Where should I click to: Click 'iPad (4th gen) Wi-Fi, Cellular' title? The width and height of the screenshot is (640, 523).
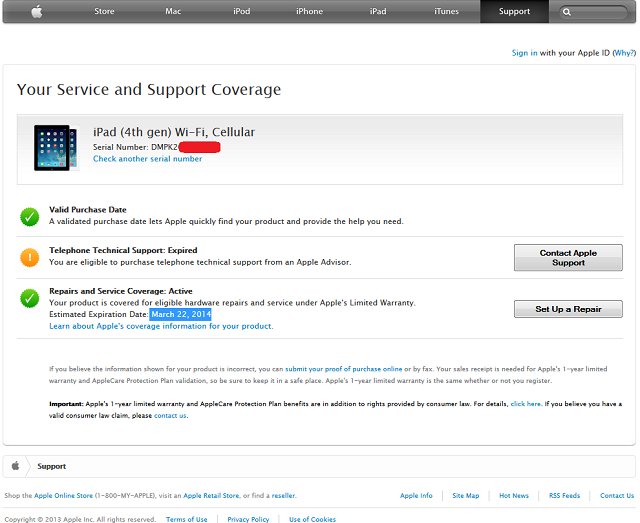point(174,132)
